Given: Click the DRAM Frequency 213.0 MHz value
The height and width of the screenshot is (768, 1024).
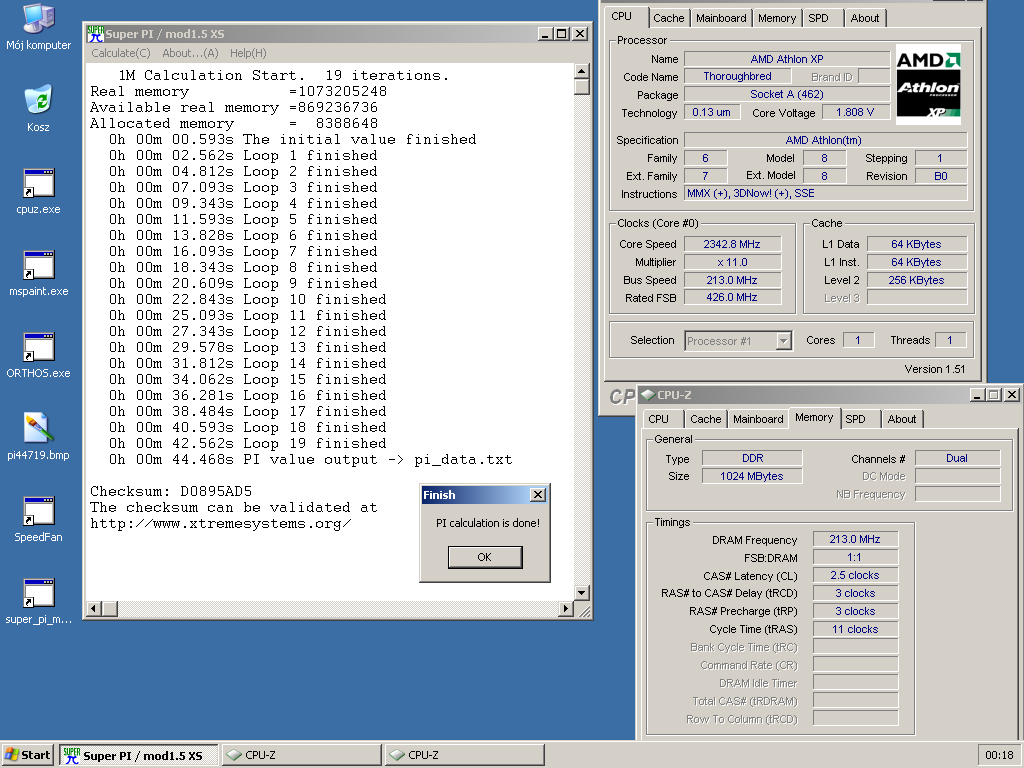Looking at the screenshot, I should click(x=855, y=539).
